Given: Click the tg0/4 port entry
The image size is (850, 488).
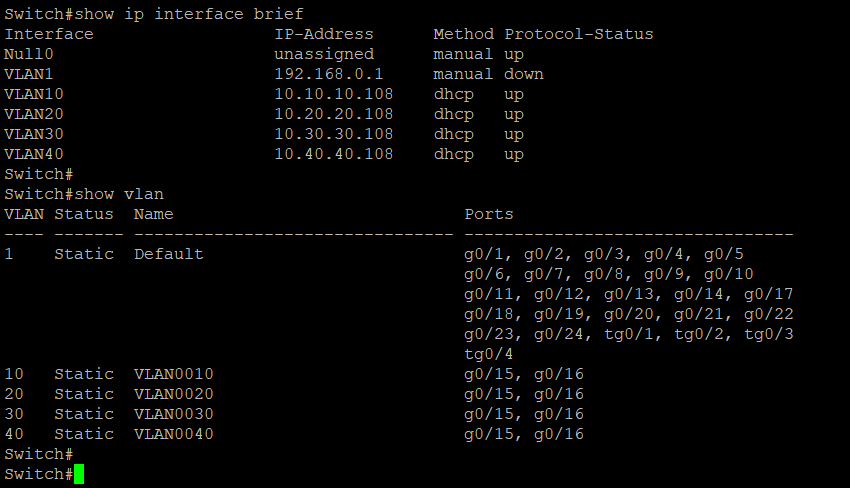Looking at the screenshot, I should tap(488, 354).
